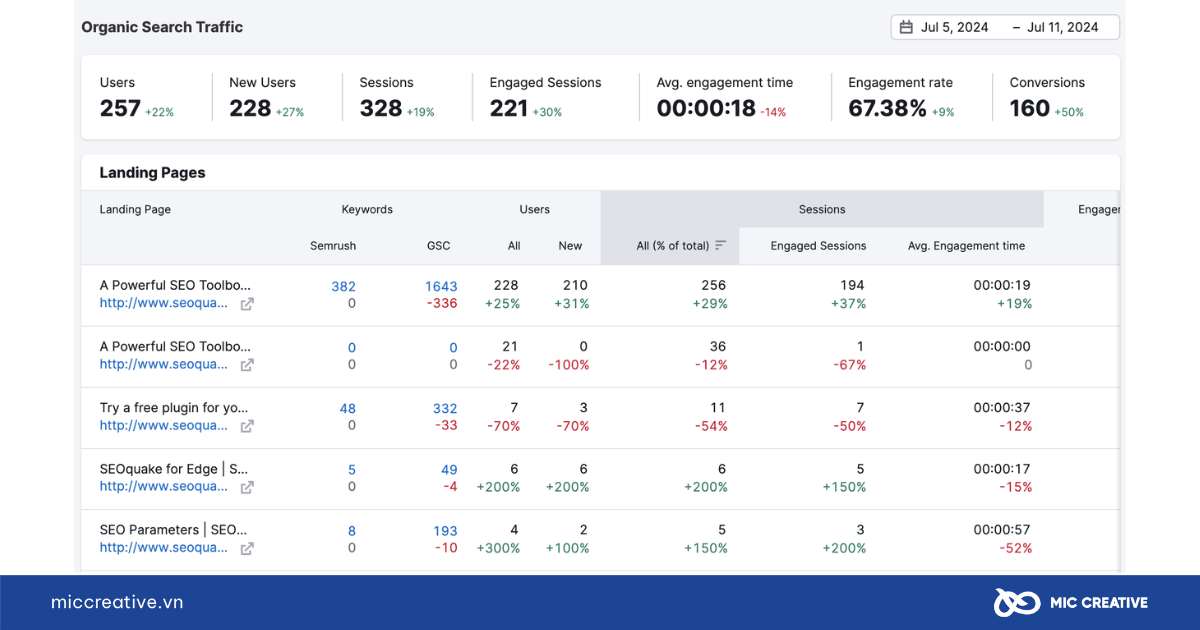The width and height of the screenshot is (1200, 630).
Task: Open URL link under Try a free plugin
Action: point(164,426)
